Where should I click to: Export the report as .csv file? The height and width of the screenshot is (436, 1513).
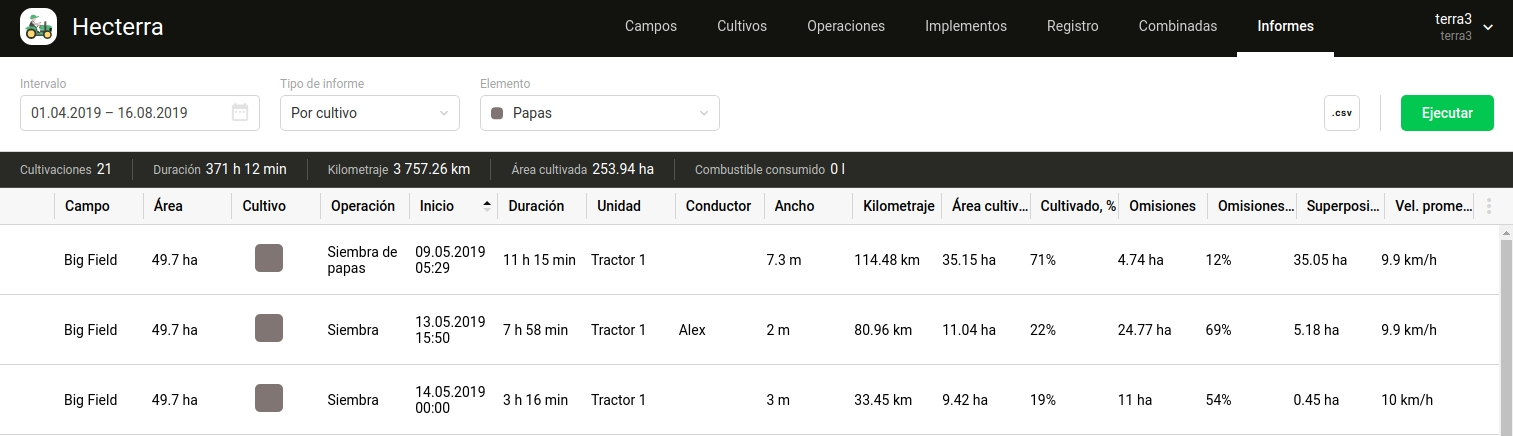(x=1342, y=113)
